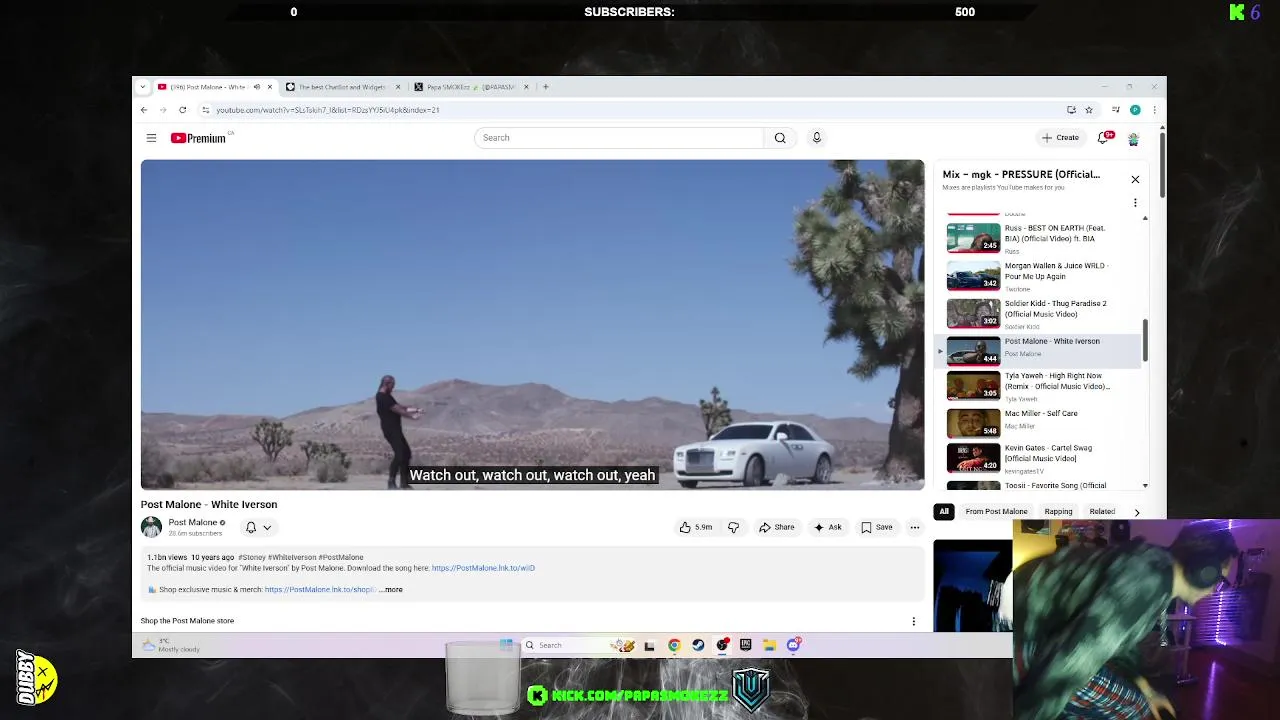This screenshot has height=720, width=1280.
Task: Click the Ask button
Action: coord(827,527)
